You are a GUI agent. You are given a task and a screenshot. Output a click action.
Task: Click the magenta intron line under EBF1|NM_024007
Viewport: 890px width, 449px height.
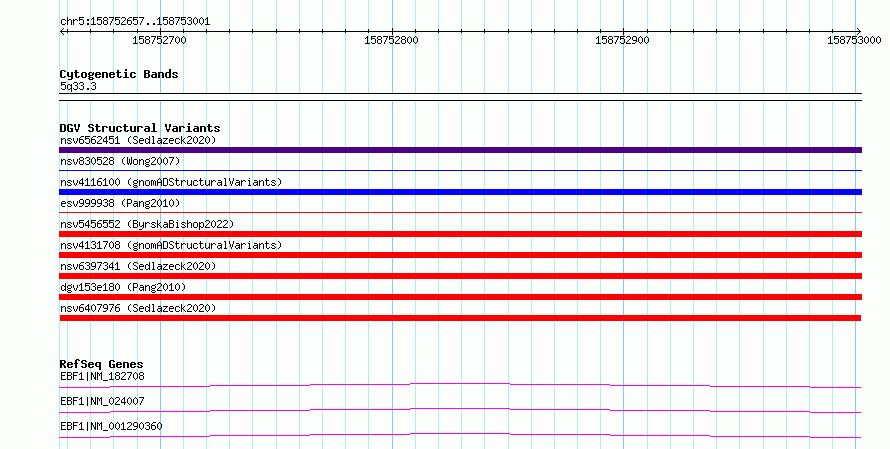460,410
